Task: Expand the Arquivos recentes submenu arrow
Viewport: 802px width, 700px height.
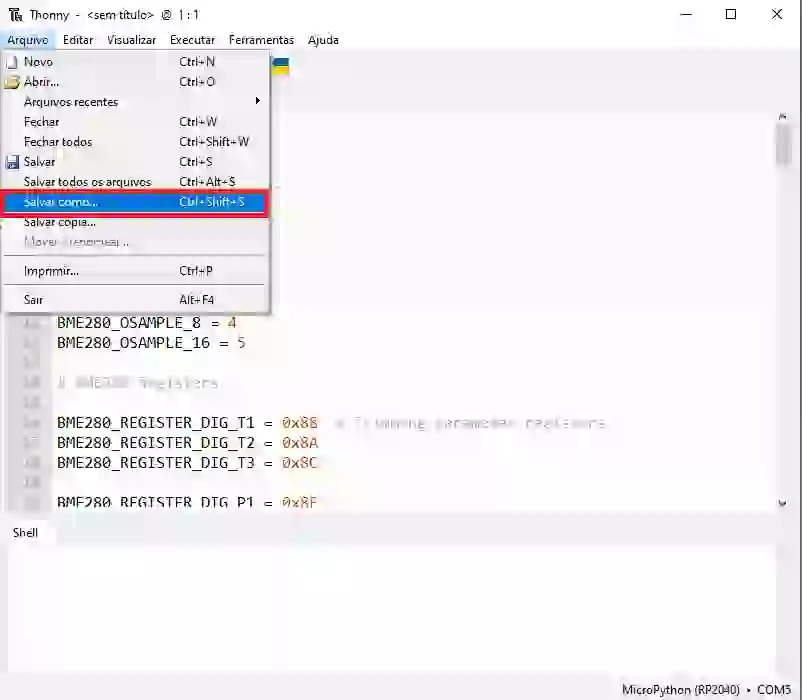Action: coord(257,102)
